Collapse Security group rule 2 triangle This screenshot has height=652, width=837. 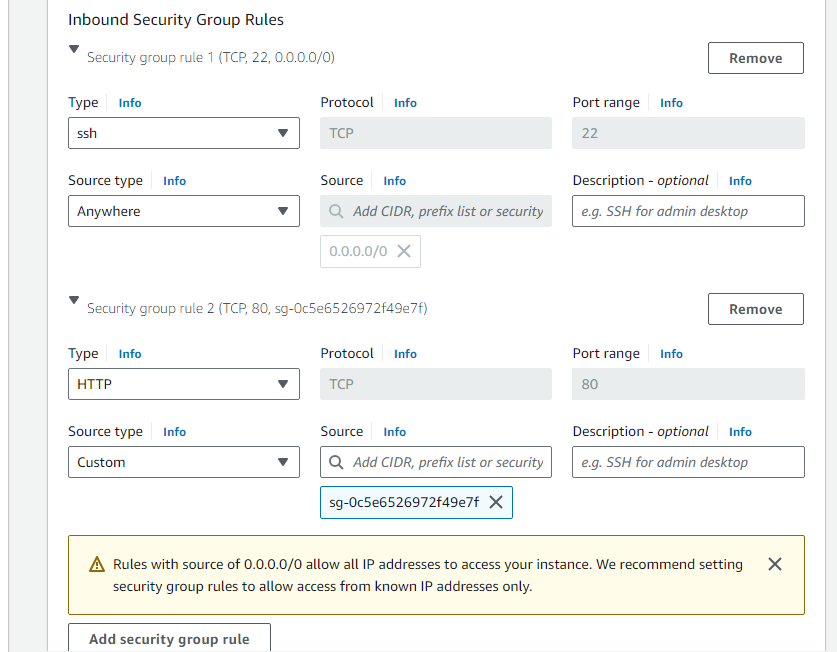point(74,300)
